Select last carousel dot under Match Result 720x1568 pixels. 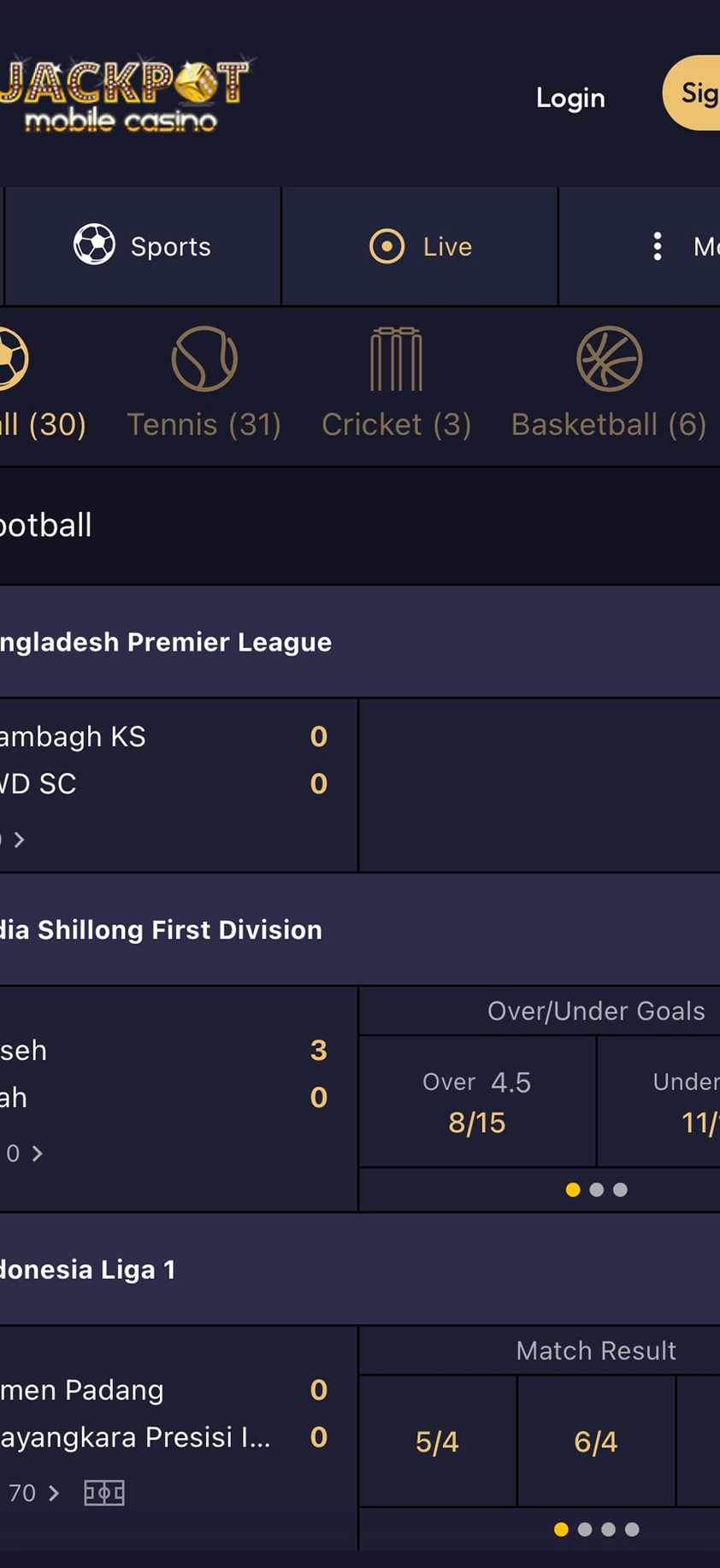coord(632,1530)
